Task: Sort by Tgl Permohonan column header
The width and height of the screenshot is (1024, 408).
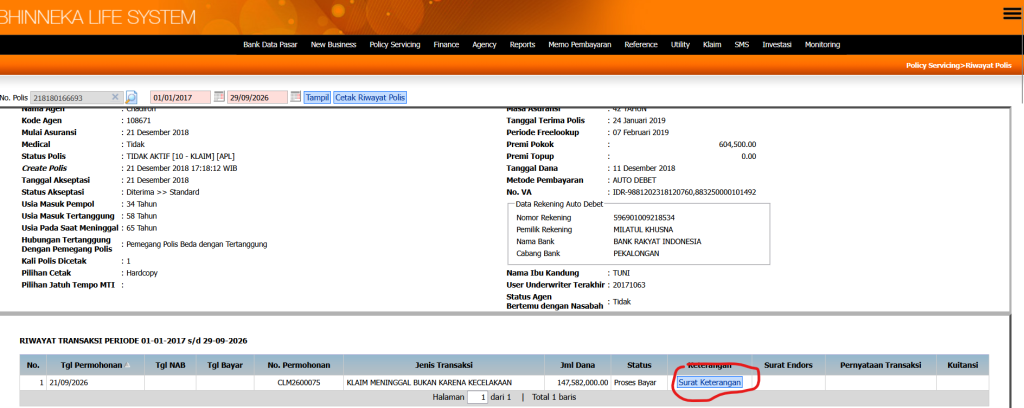Action: (x=95, y=365)
